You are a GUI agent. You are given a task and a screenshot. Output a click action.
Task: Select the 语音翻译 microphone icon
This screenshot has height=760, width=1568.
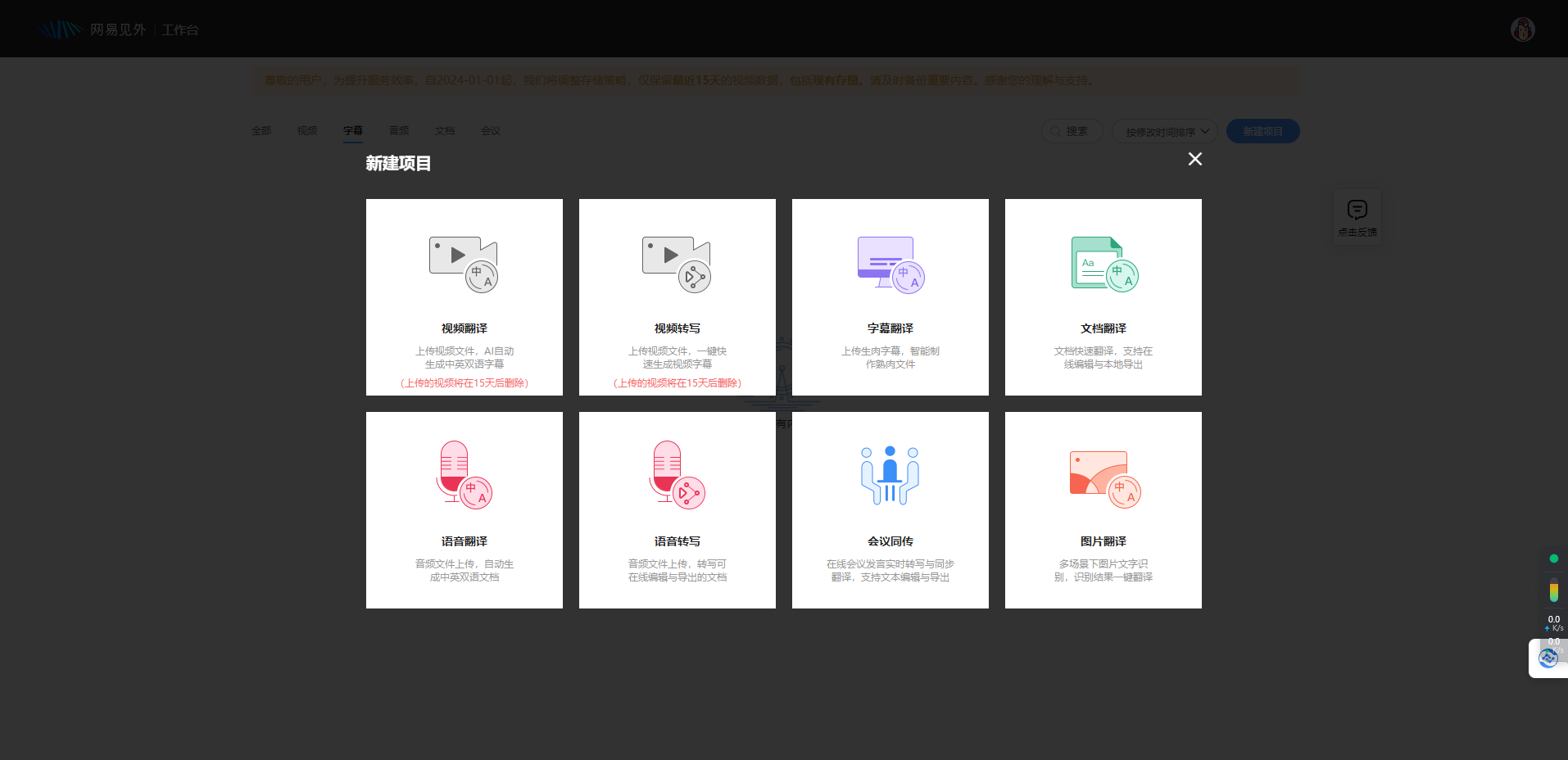[464, 475]
